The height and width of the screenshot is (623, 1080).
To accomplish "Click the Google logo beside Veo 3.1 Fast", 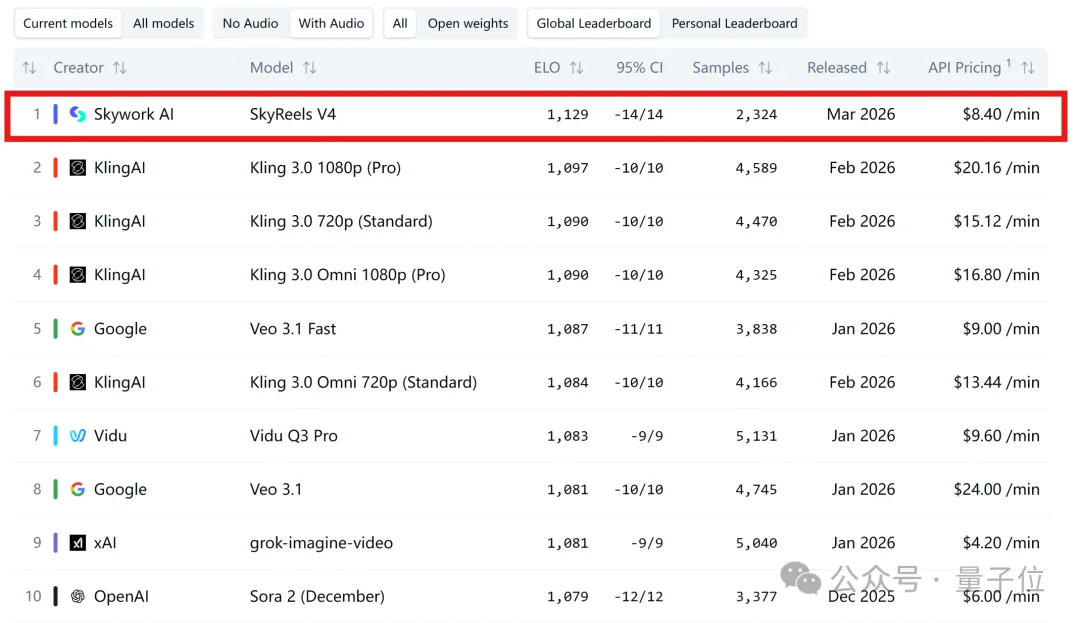I will point(77,329).
